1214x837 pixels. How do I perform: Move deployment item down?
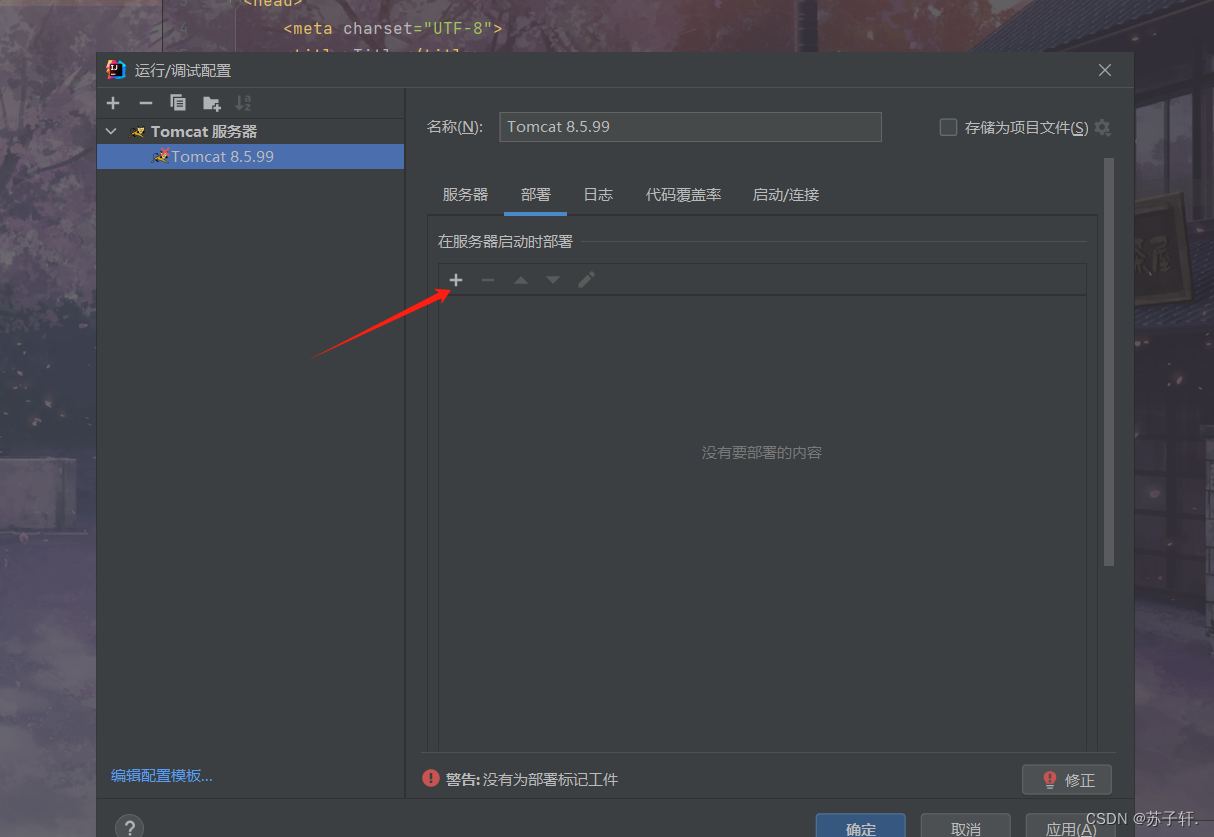pyautogui.click(x=553, y=280)
